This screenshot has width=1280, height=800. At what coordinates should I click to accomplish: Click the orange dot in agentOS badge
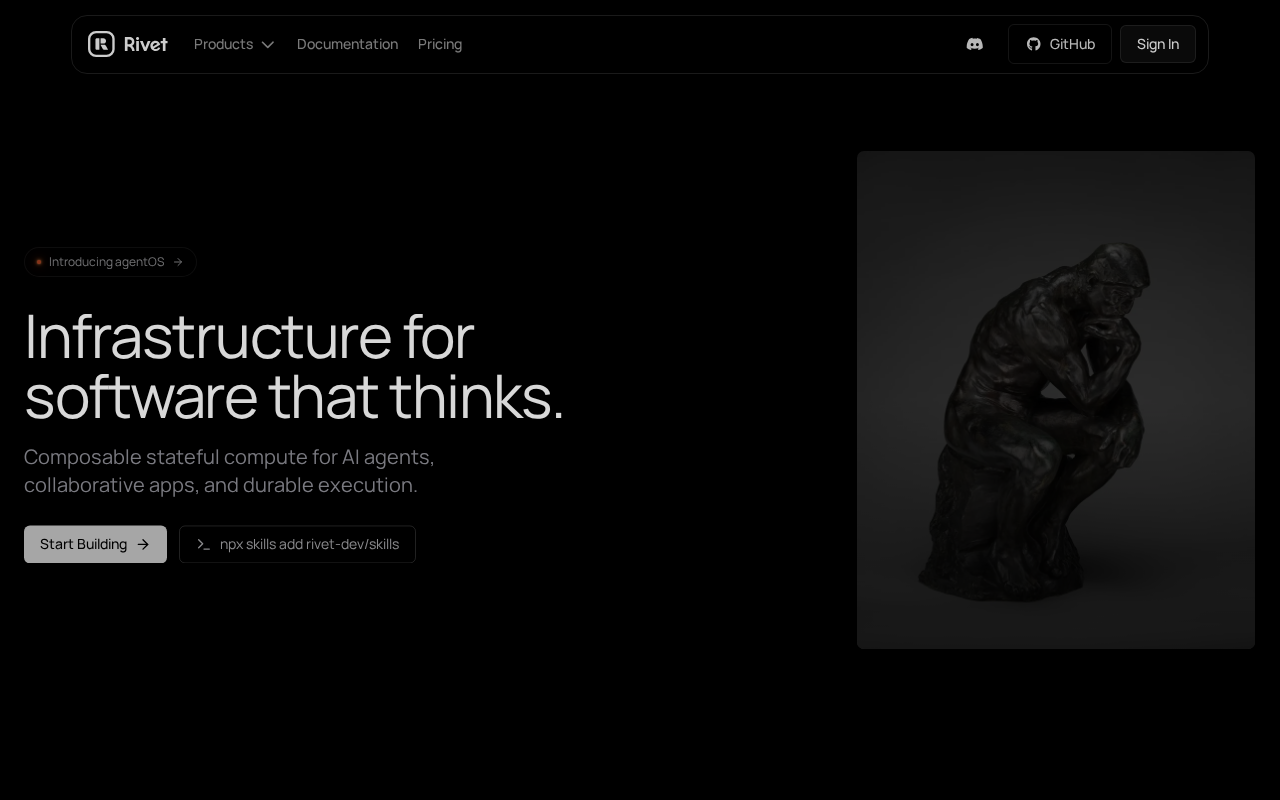39,262
